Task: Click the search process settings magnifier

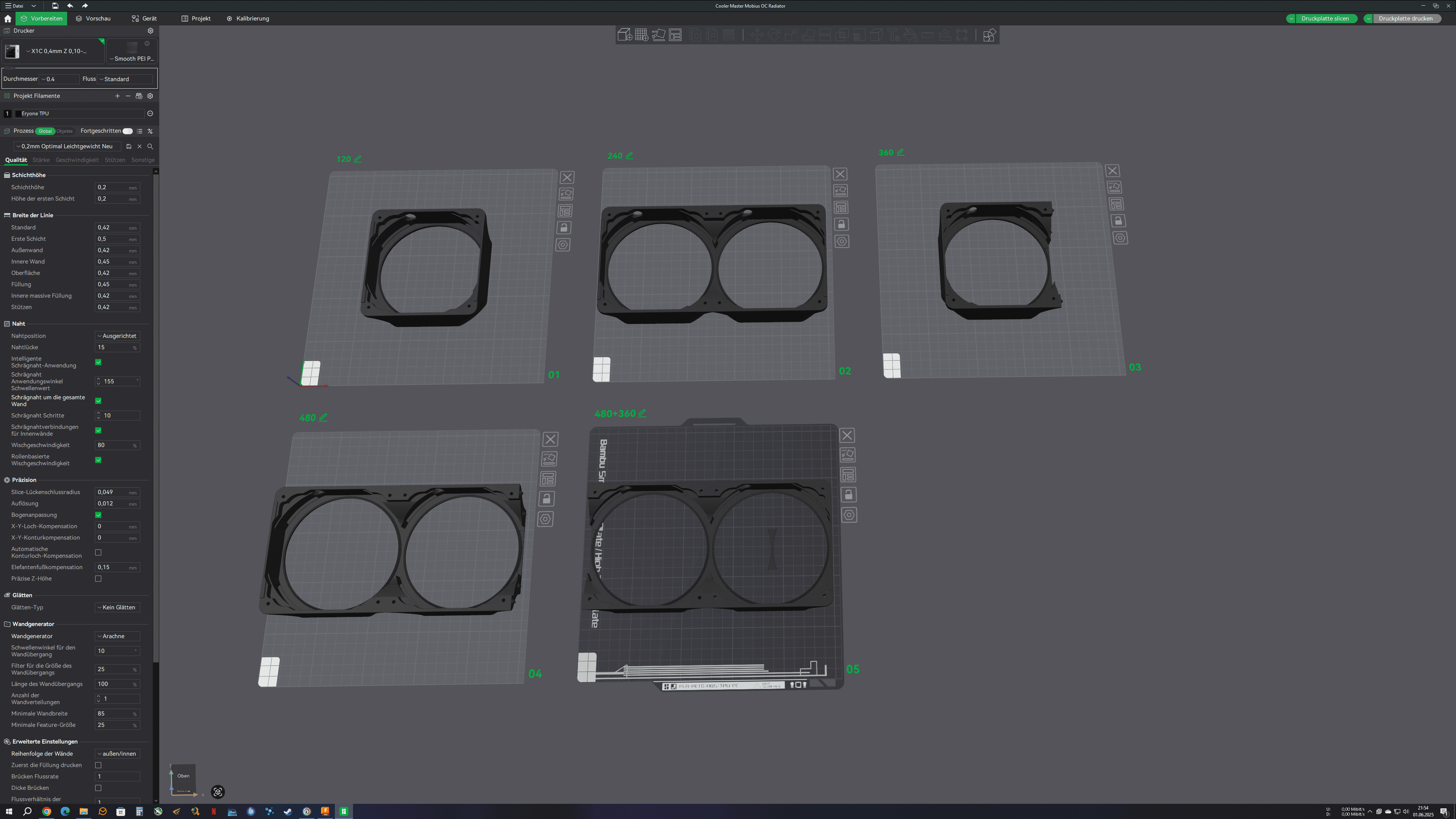Action: tap(151, 146)
